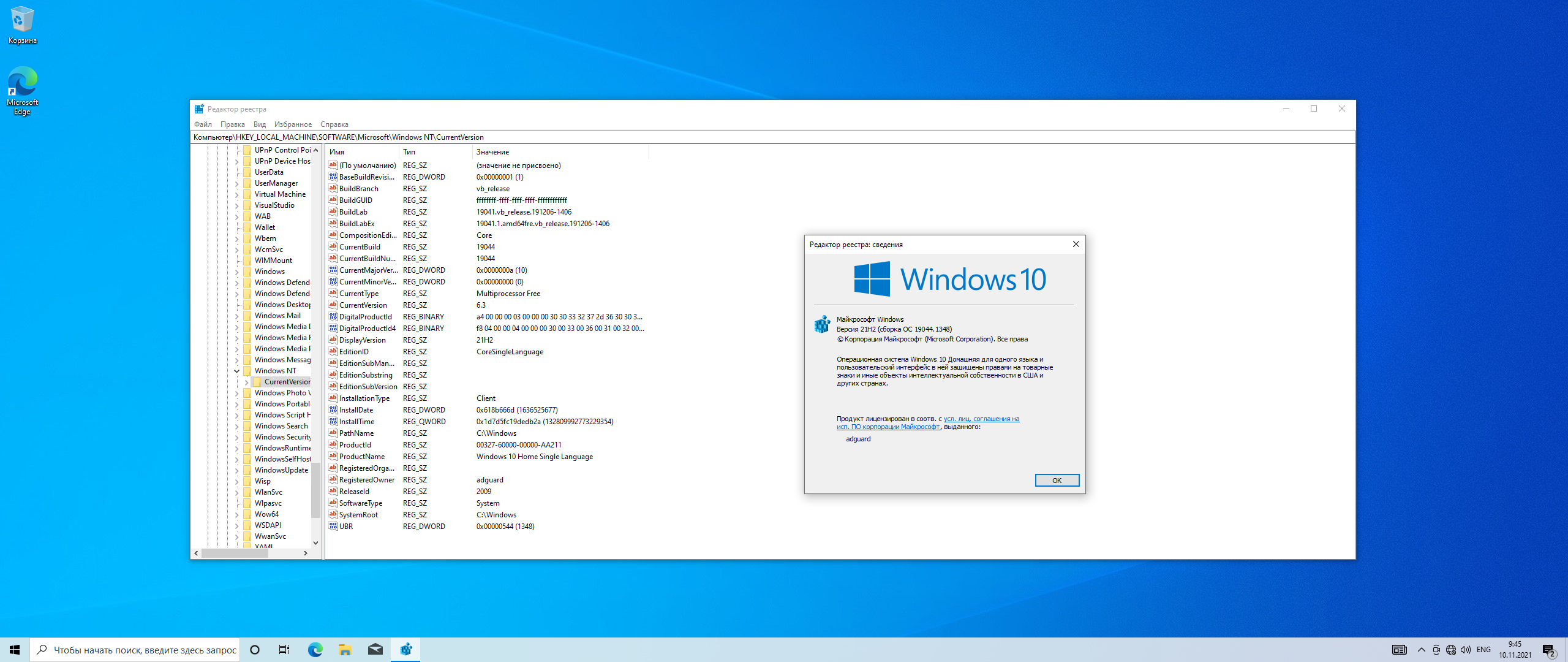
Task: Select the BuildBranch string value icon
Action: tap(333, 188)
